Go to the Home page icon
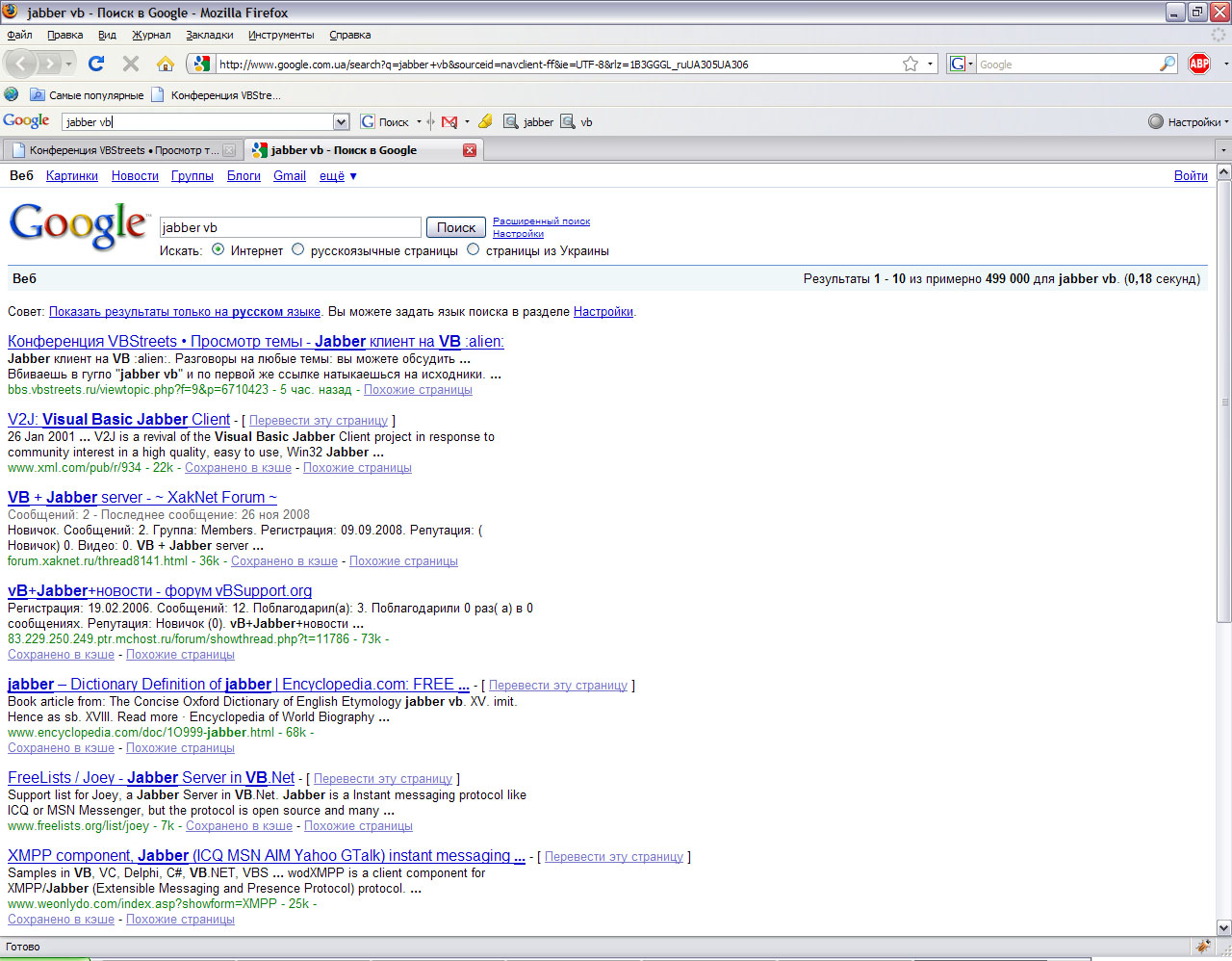Screen dimensions: 1232x961 coord(166,64)
